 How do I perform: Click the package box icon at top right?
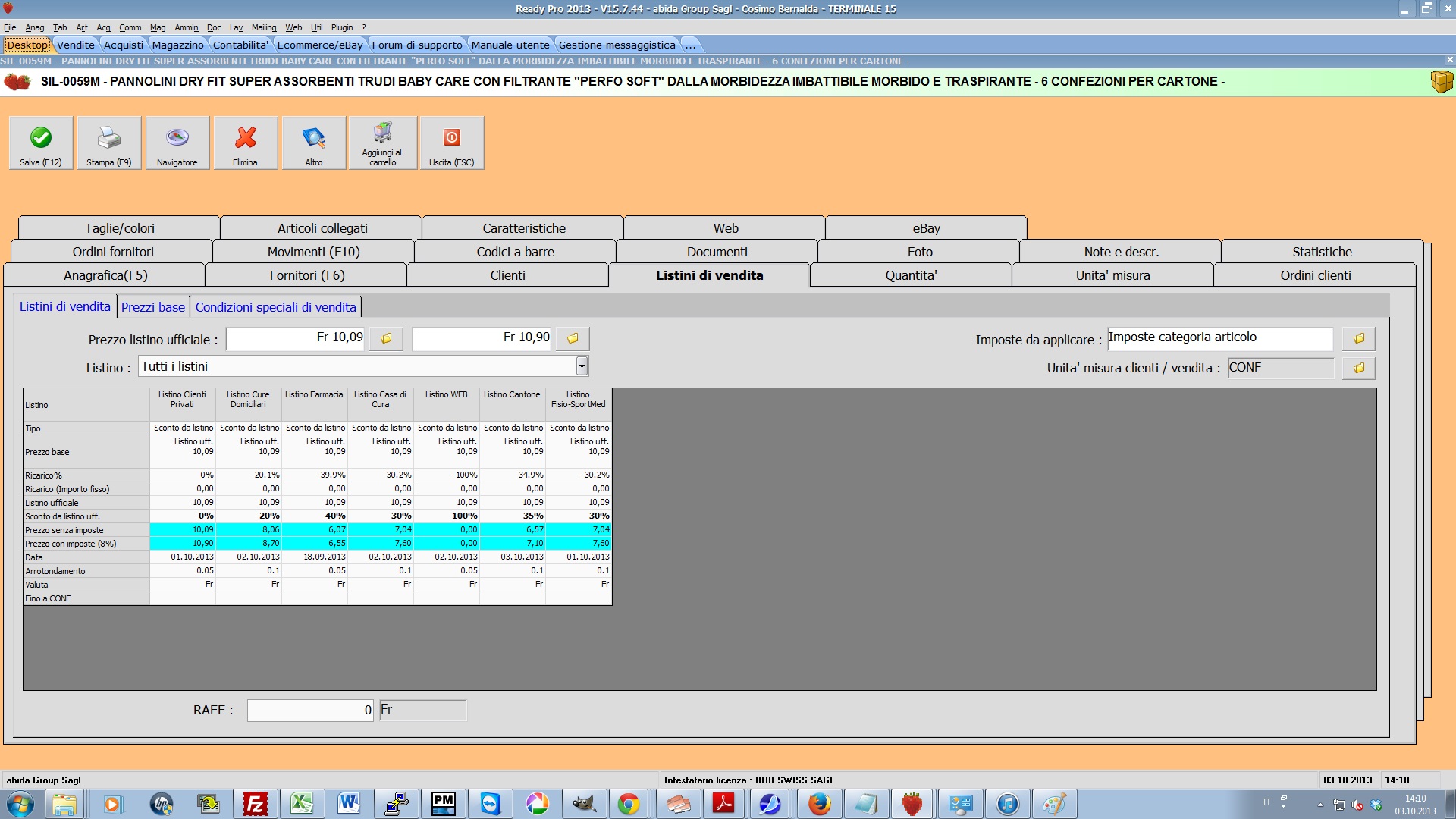coord(1442,81)
